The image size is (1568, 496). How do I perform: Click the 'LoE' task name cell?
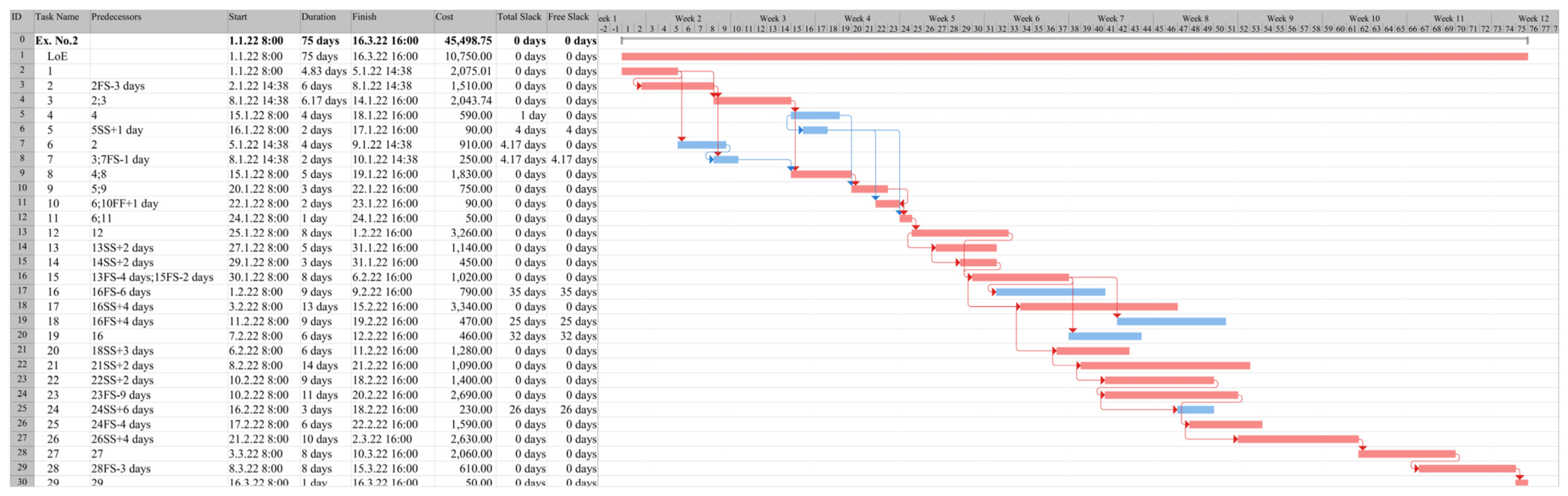(x=57, y=57)
